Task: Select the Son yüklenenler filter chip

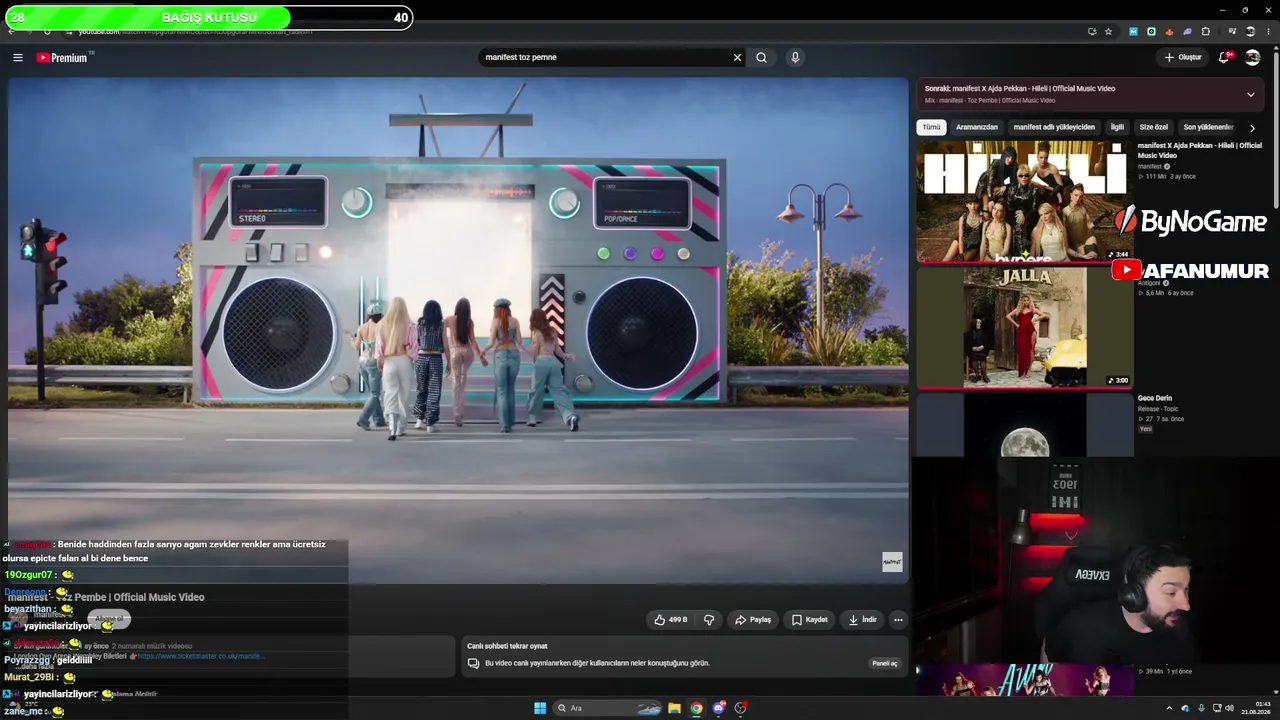Action: [x=1208, y=127]
